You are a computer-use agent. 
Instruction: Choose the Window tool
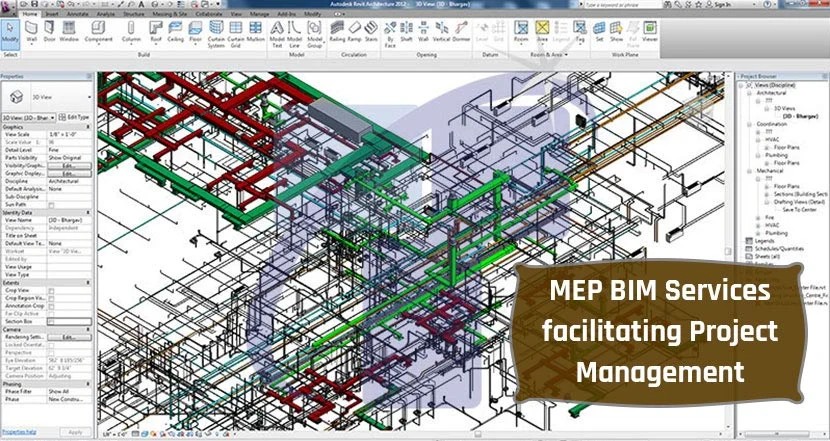tap(69, 32)
